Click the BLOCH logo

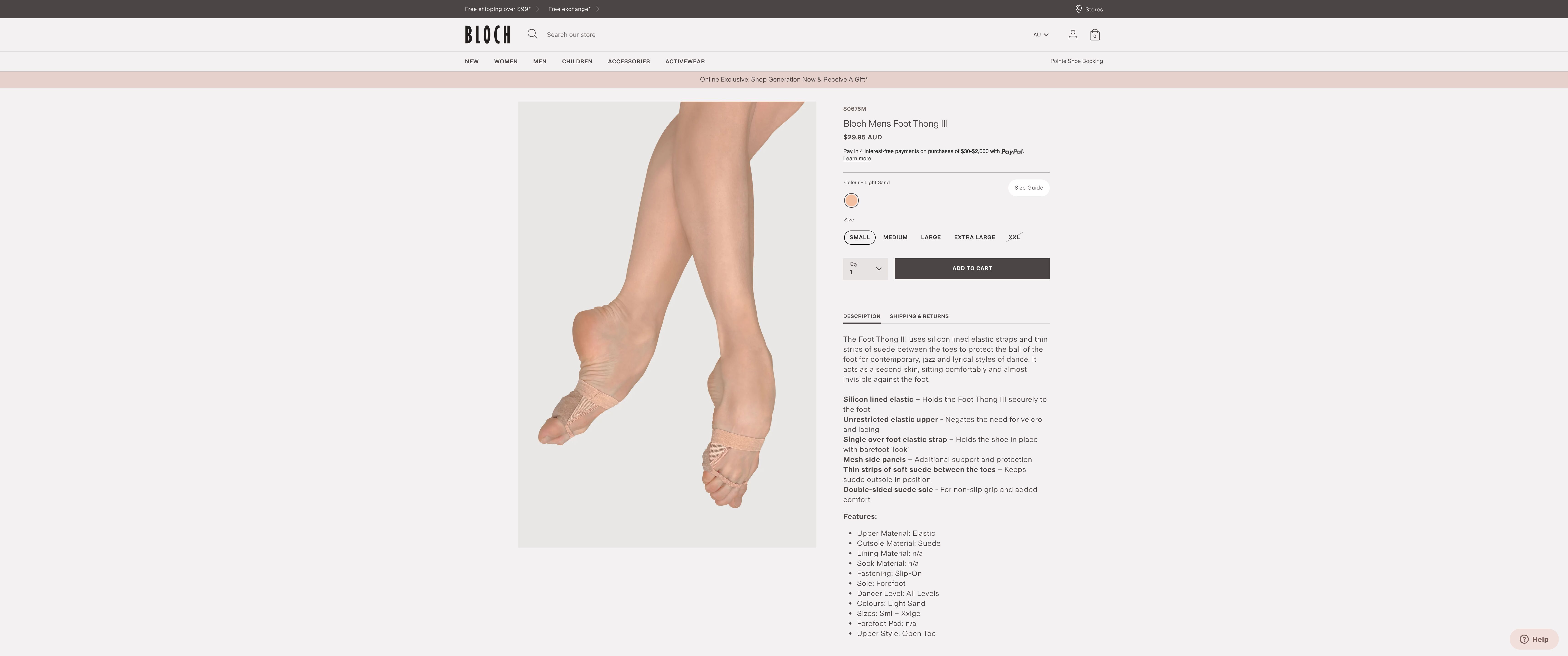point(487,34)
